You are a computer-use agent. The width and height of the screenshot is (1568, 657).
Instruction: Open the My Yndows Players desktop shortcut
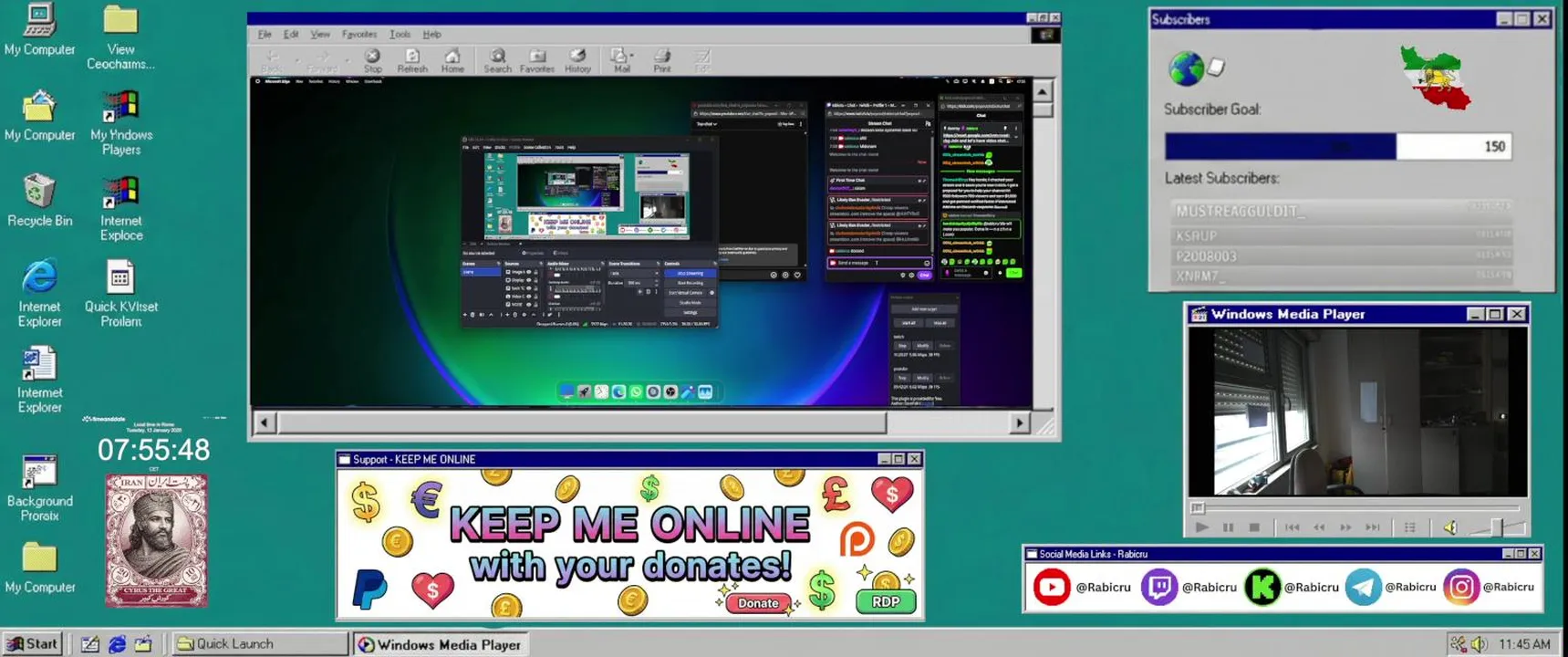[120, 123]
